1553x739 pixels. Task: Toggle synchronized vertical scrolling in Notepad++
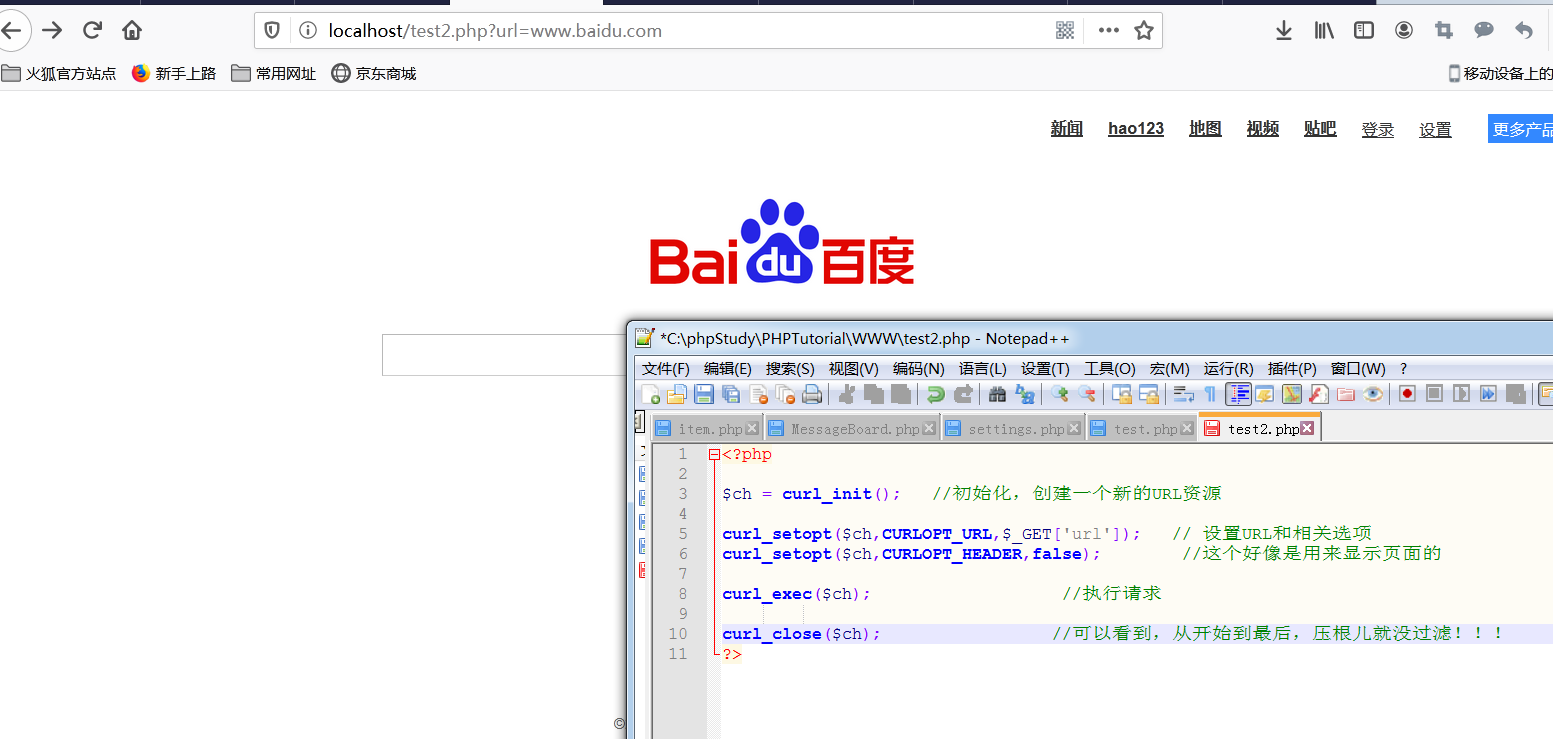1121,394
